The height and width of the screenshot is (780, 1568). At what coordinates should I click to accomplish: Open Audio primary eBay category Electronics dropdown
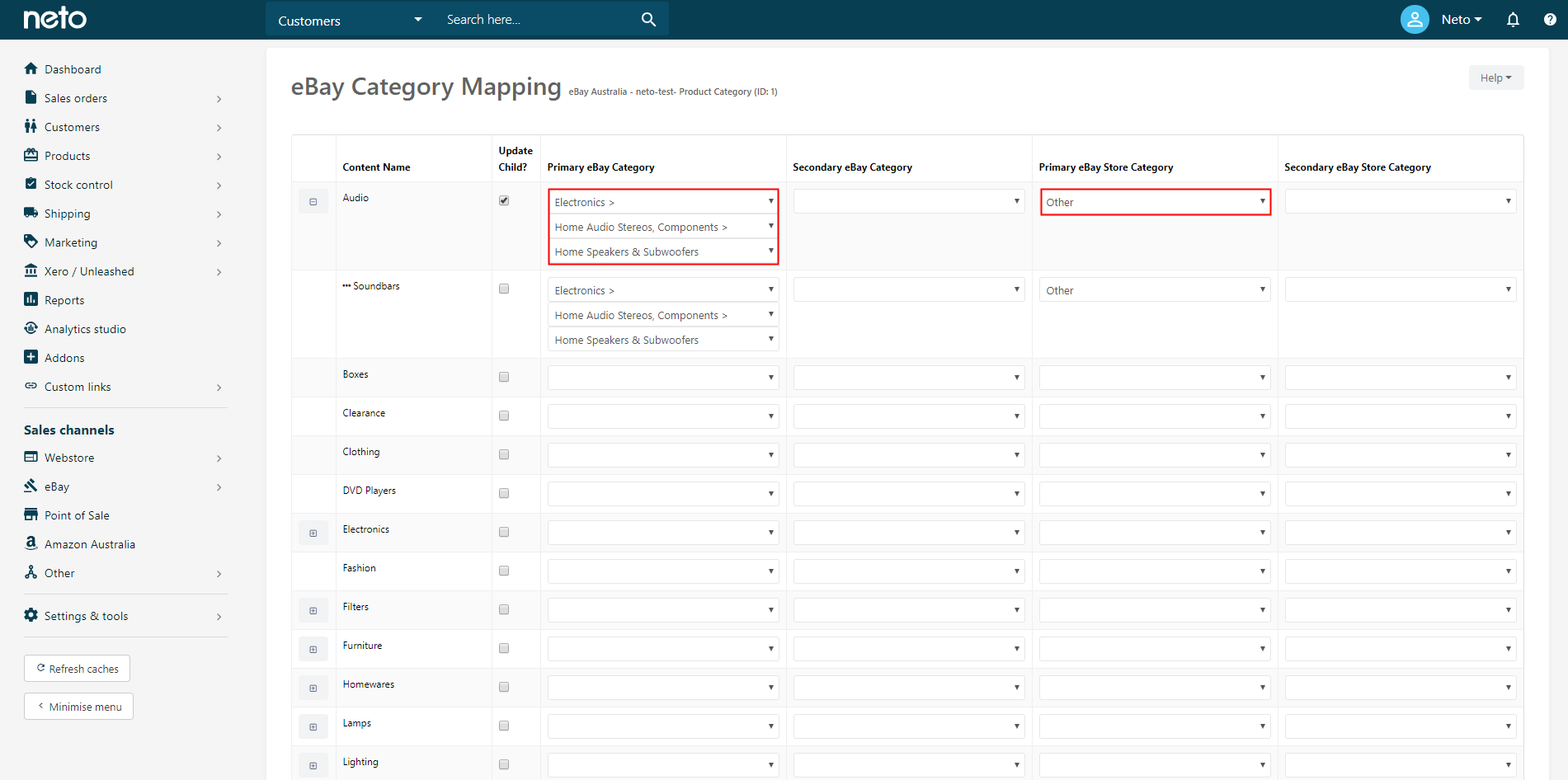click(x=663, y=202)
